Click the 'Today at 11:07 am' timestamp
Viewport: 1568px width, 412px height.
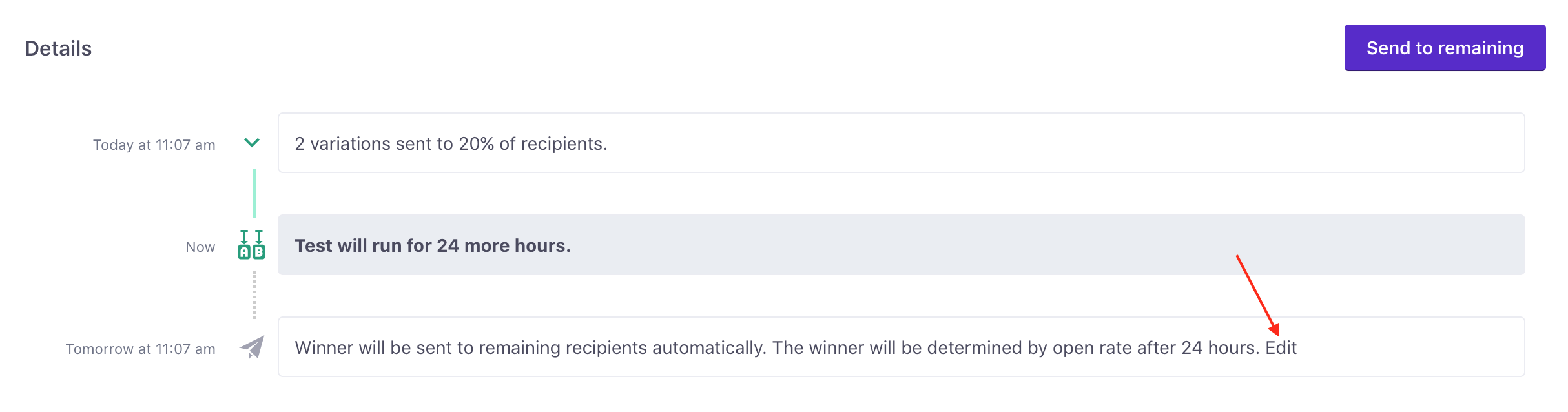coord(154,145)
